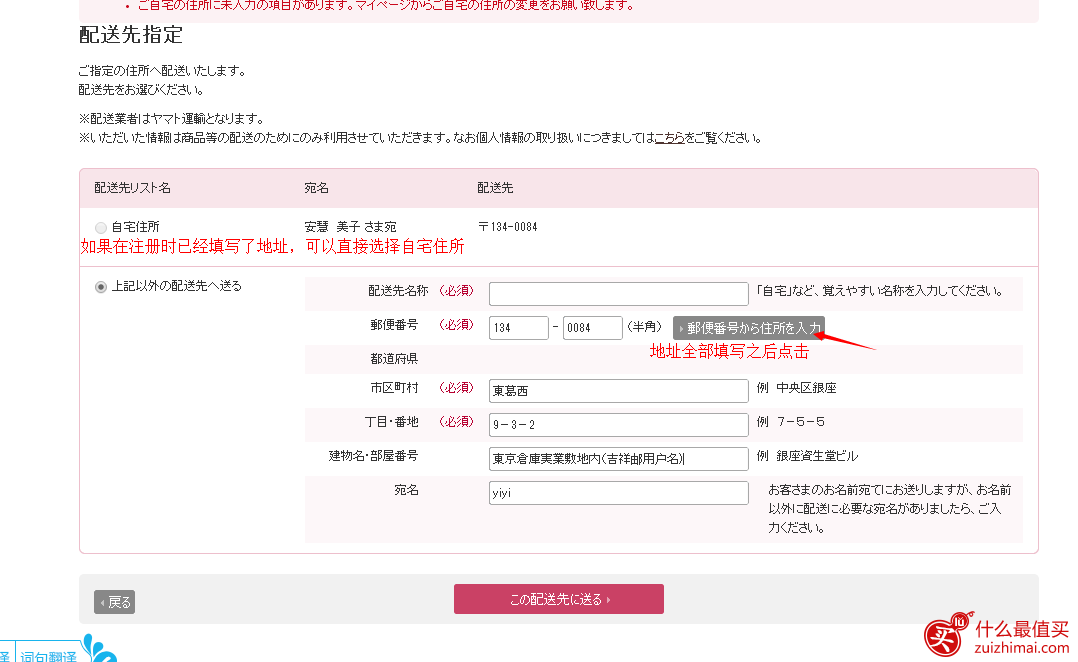
Task: Click the postal code field containing 0084
Action: point(592,328)
